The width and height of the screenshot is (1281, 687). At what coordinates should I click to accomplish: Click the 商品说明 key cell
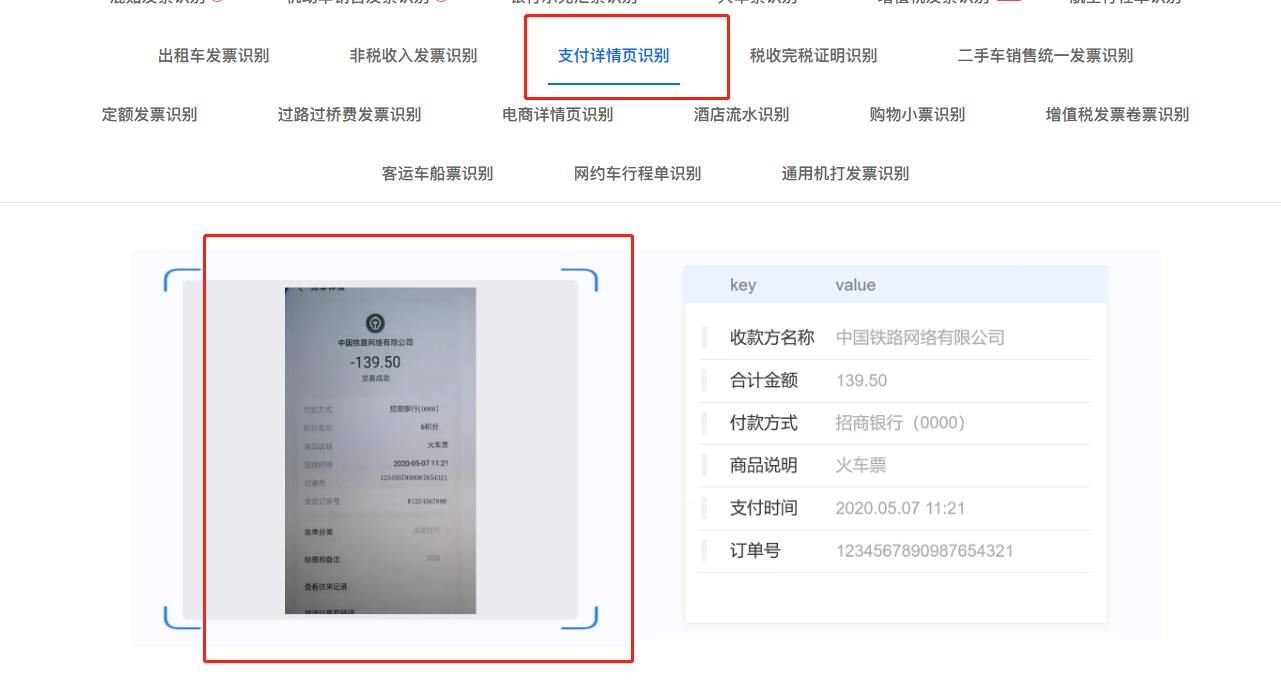click(x=764, y=466)
